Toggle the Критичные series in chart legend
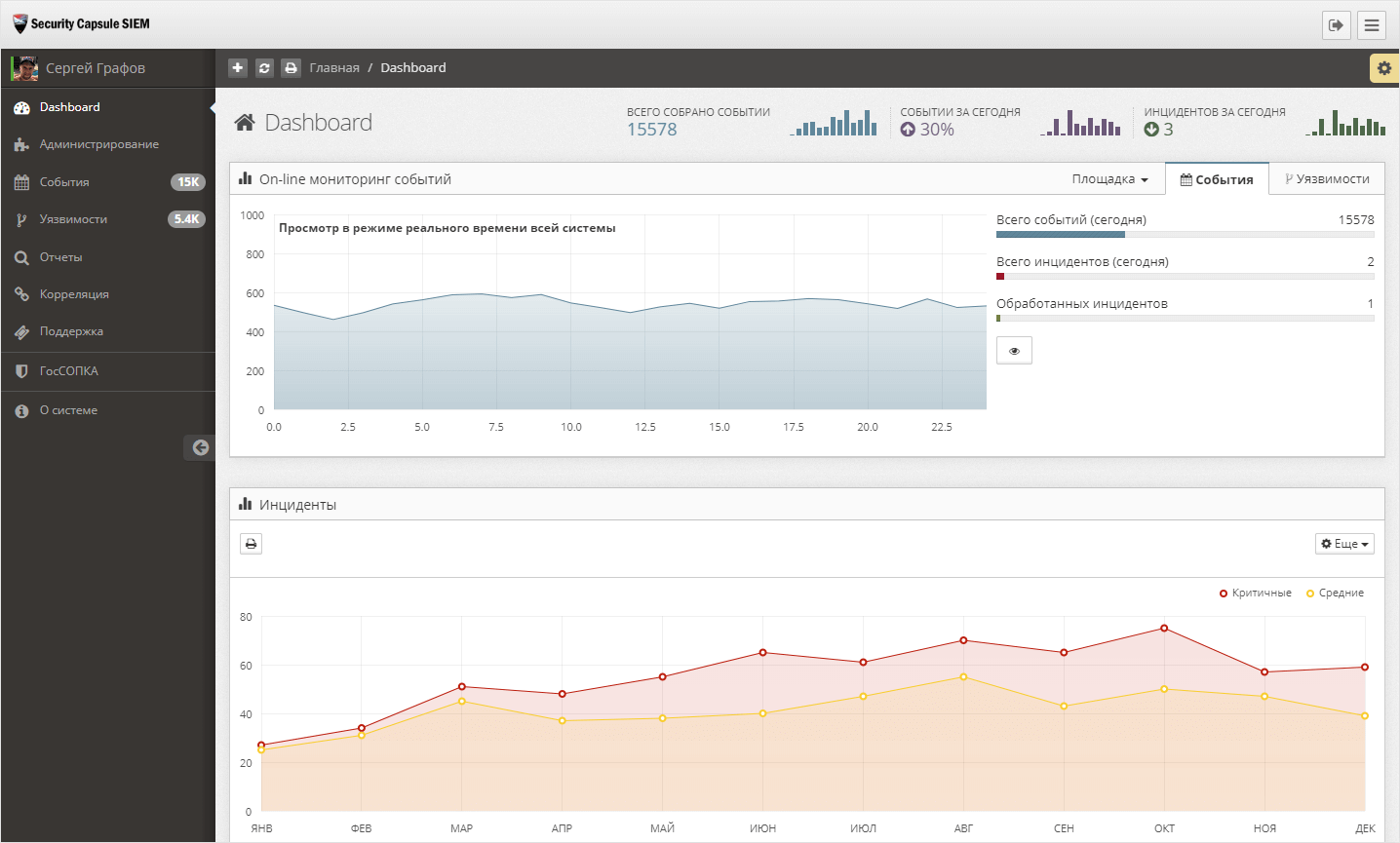This screenshot has width=1400, height=843. pyautogui.click(x=1256, y=593)
